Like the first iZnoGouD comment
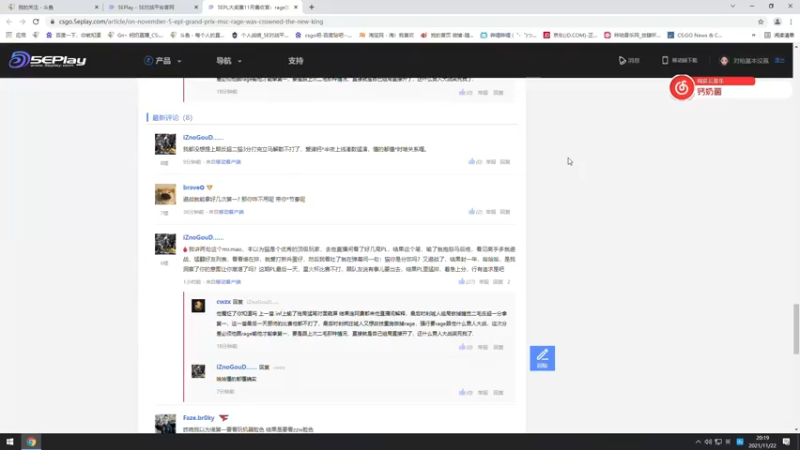This screenshot has width=800, height=450. tap(474, 162)
